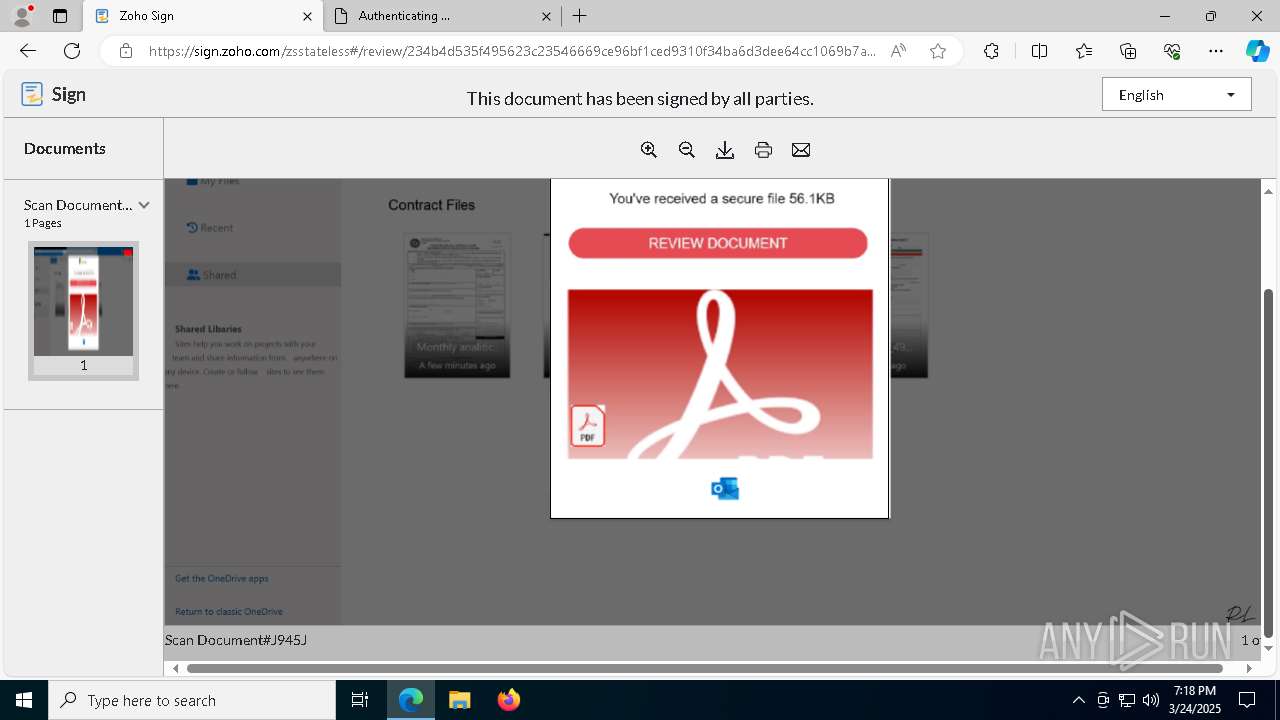Click Return to classic OneDrive link

228,612
